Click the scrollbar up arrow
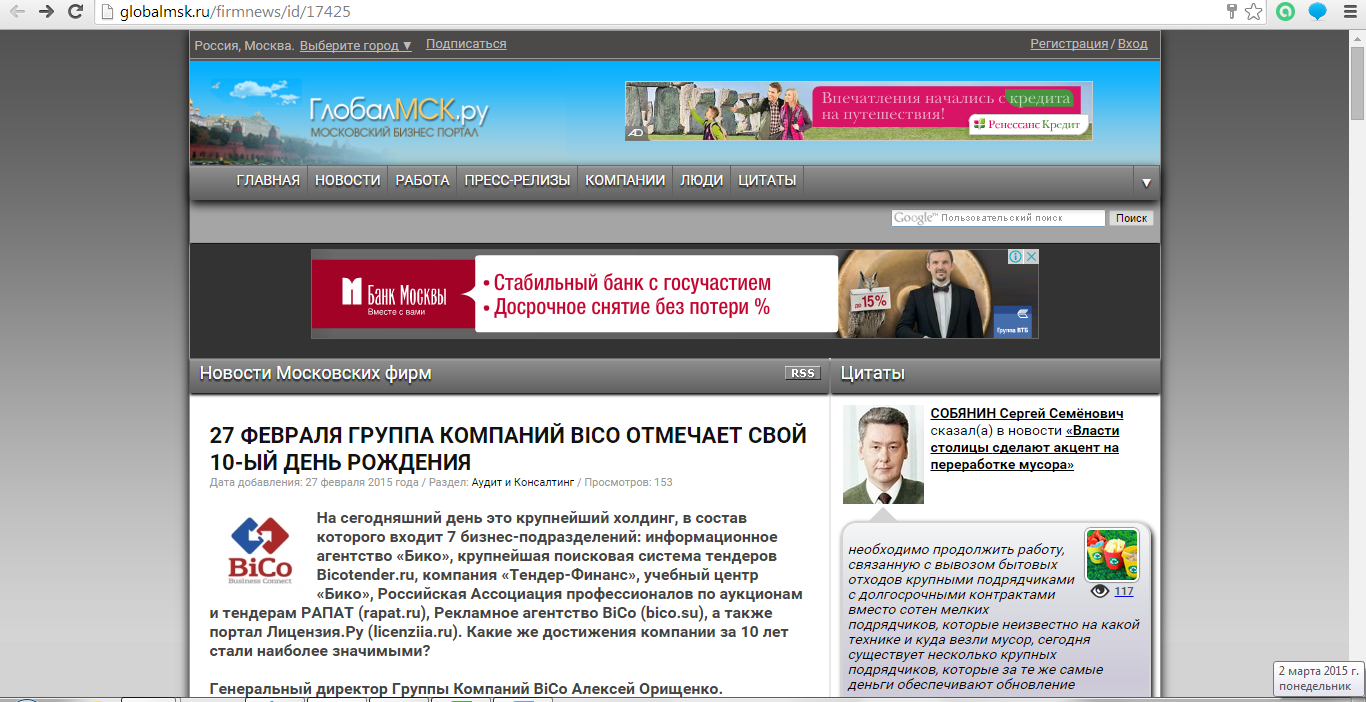Viewport: 1366px width, 702px height. point(1357,38)
